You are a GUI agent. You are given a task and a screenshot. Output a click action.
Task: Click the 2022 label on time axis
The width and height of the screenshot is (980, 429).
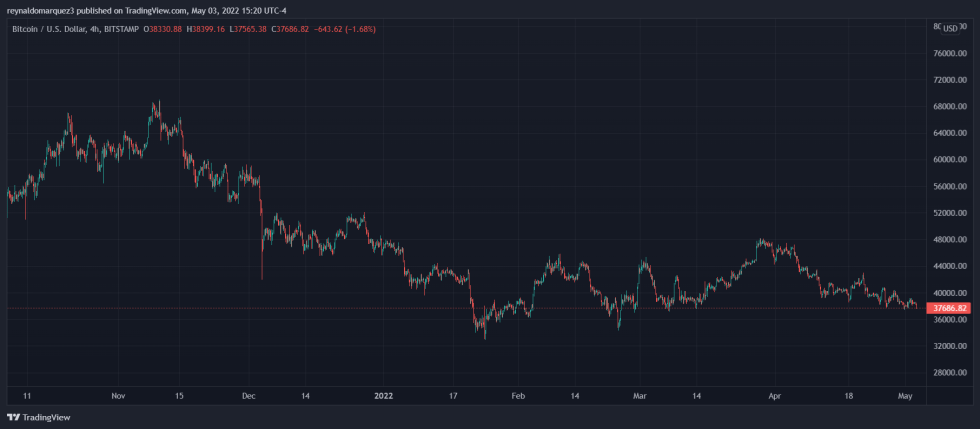click(x=382, y=396)
